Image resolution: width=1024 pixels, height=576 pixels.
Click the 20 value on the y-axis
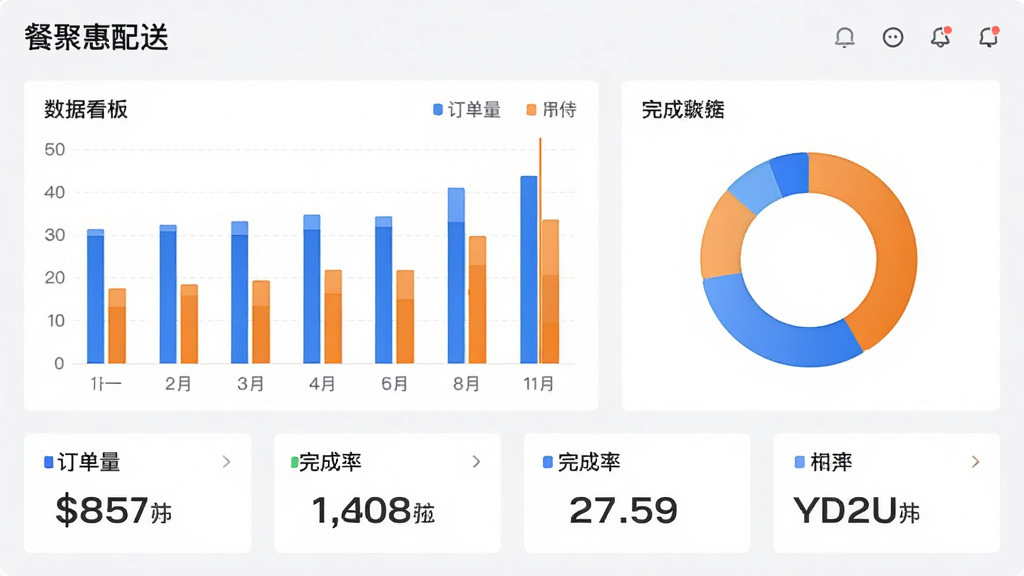[x=55, y=278]
